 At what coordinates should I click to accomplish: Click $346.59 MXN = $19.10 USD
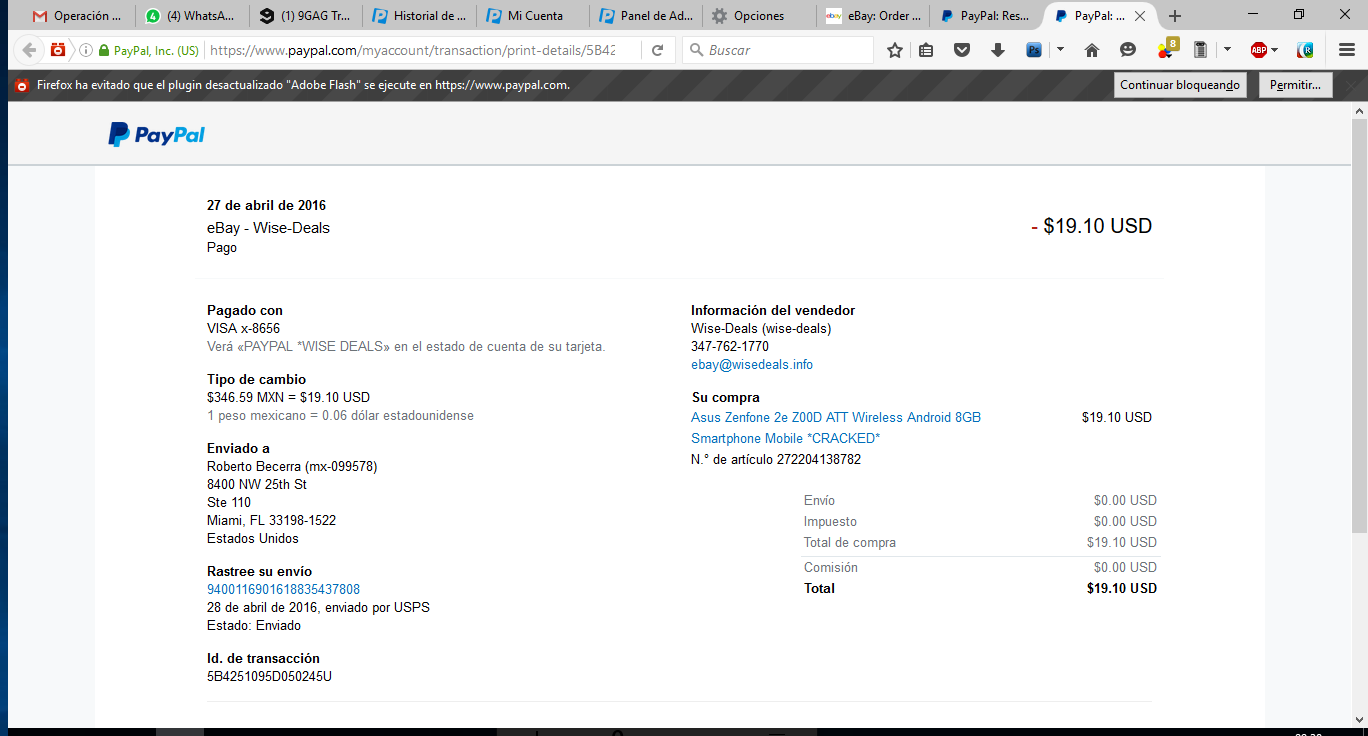288,398
